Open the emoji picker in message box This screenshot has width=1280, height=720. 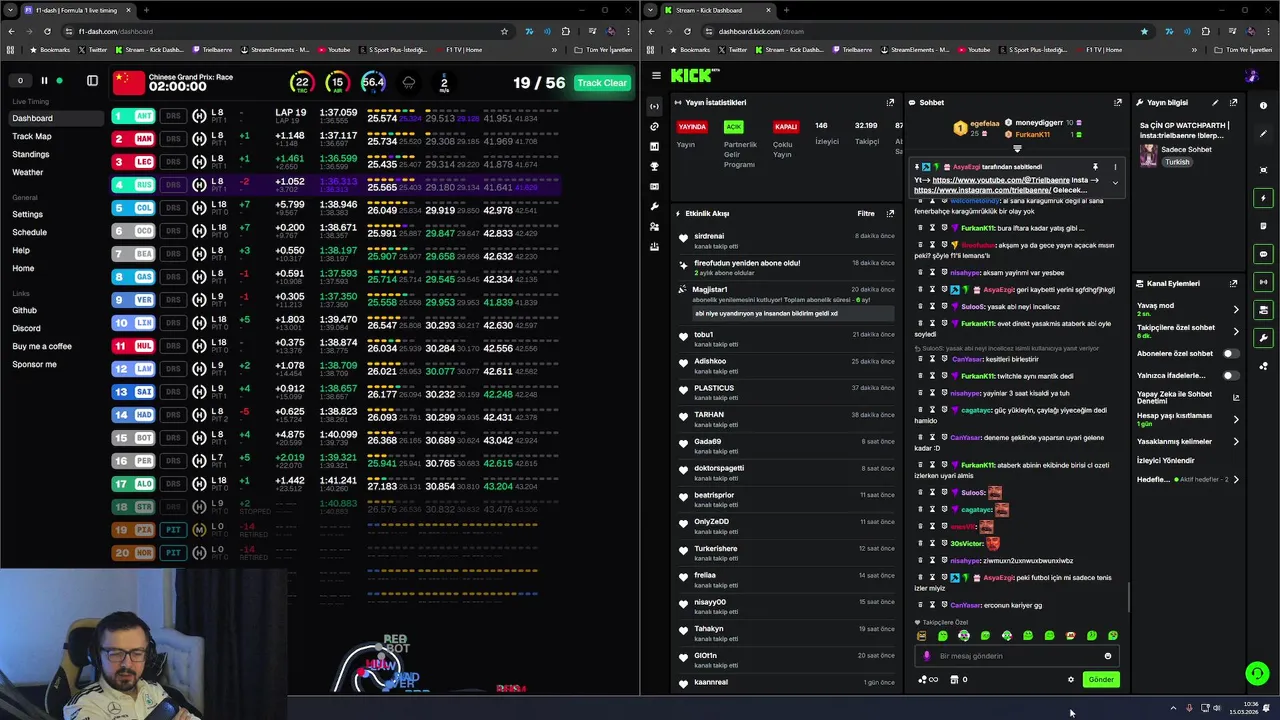pos(1107,656)
